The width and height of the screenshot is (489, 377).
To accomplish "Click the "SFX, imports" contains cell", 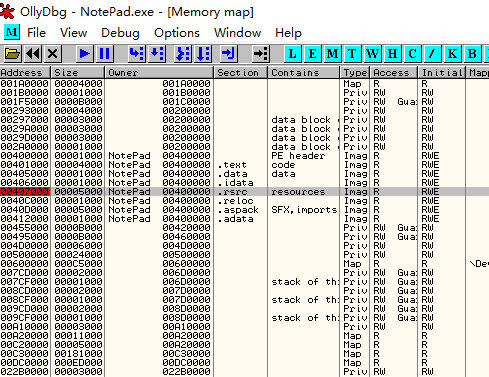I will tap(304, 210).
